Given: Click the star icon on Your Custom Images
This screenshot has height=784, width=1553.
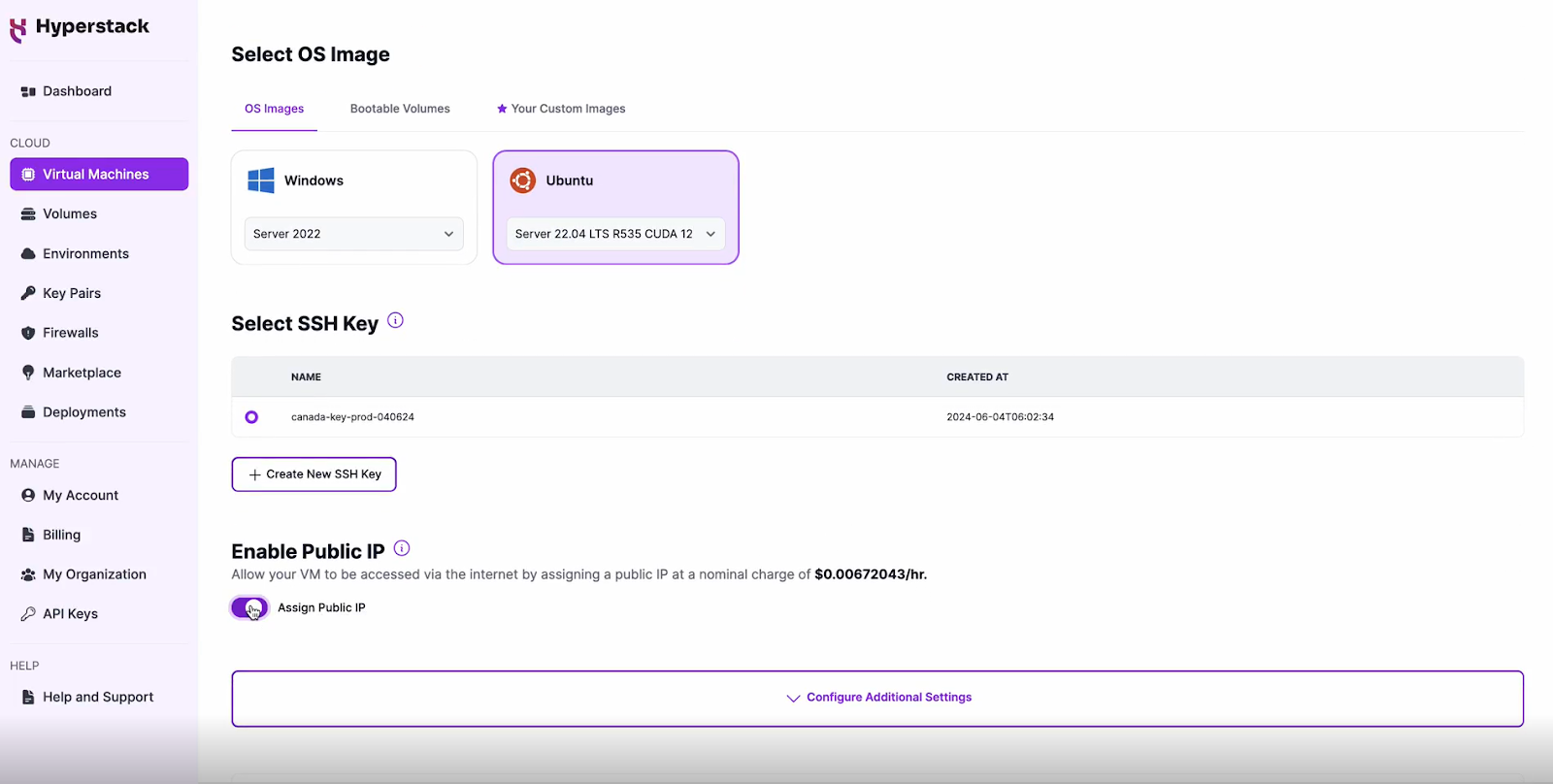Looking at the screenshot, I should 502,109.
